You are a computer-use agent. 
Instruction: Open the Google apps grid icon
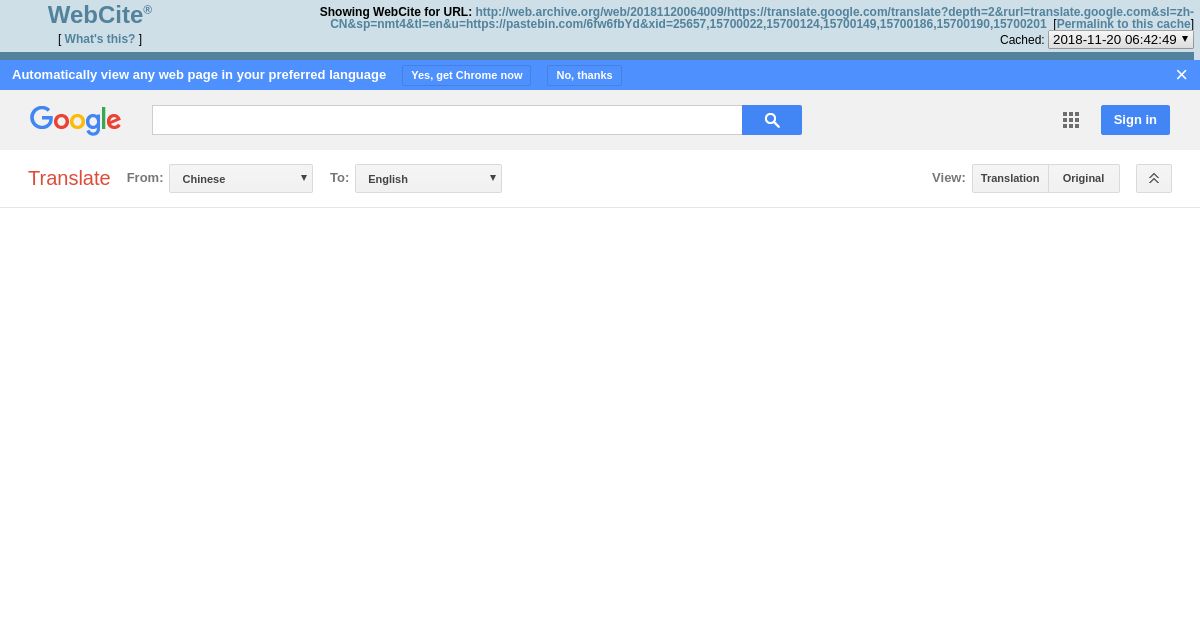click(1071, 120)
